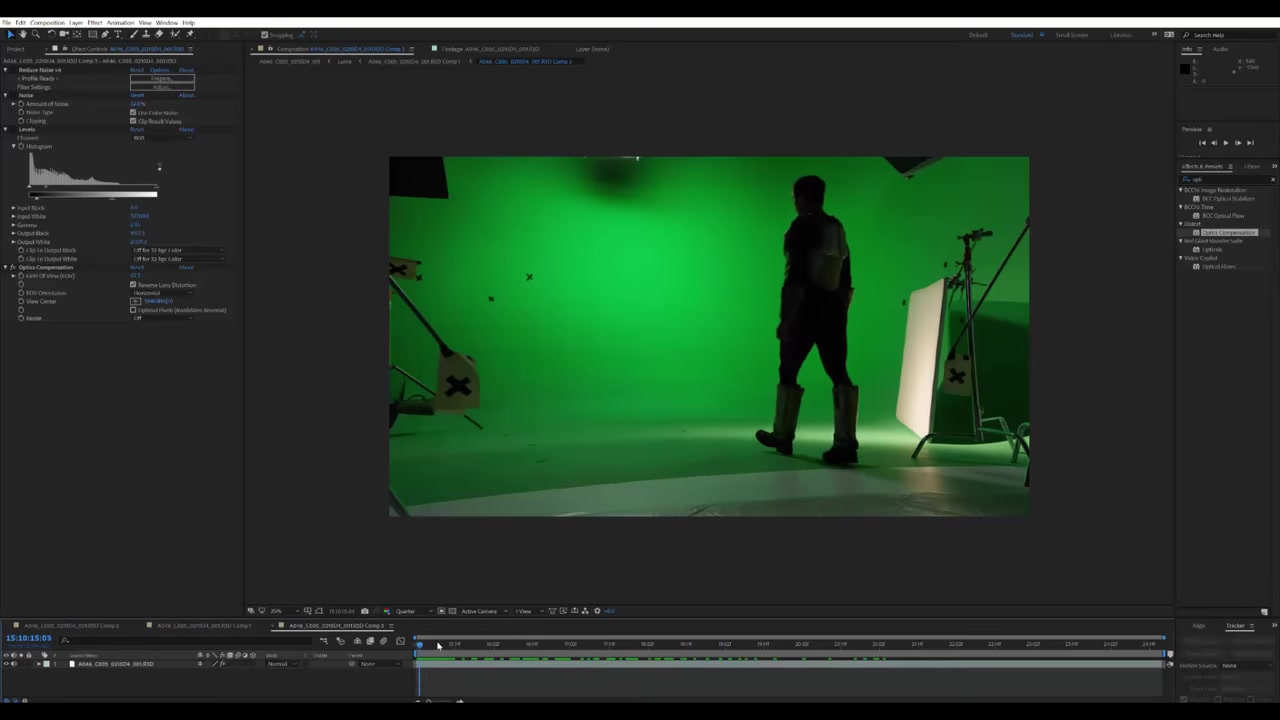Take a snapshot with the camera icon

click(364, 611)
